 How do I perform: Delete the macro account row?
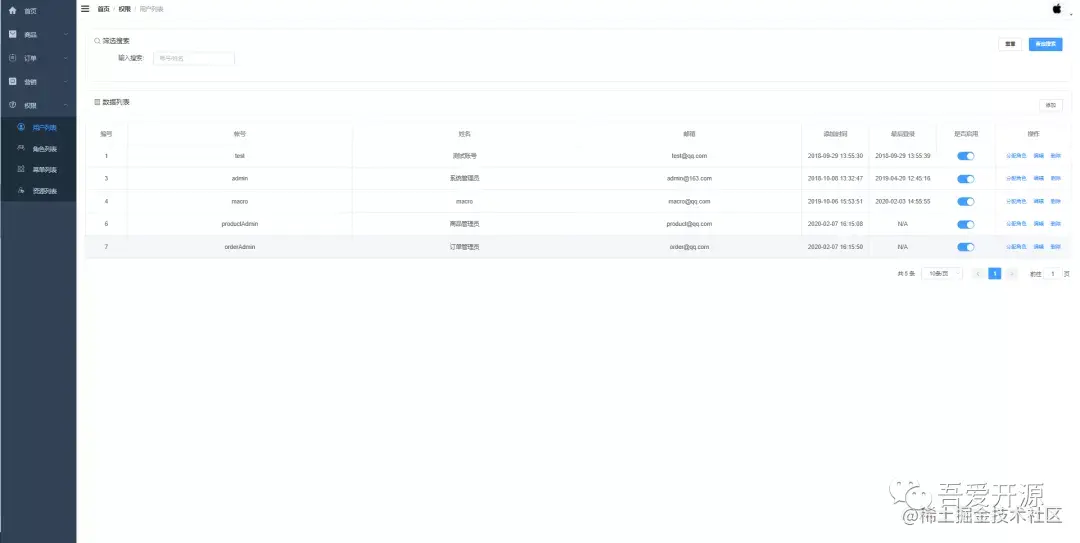pyautogui.click(x=1056, y=201)
